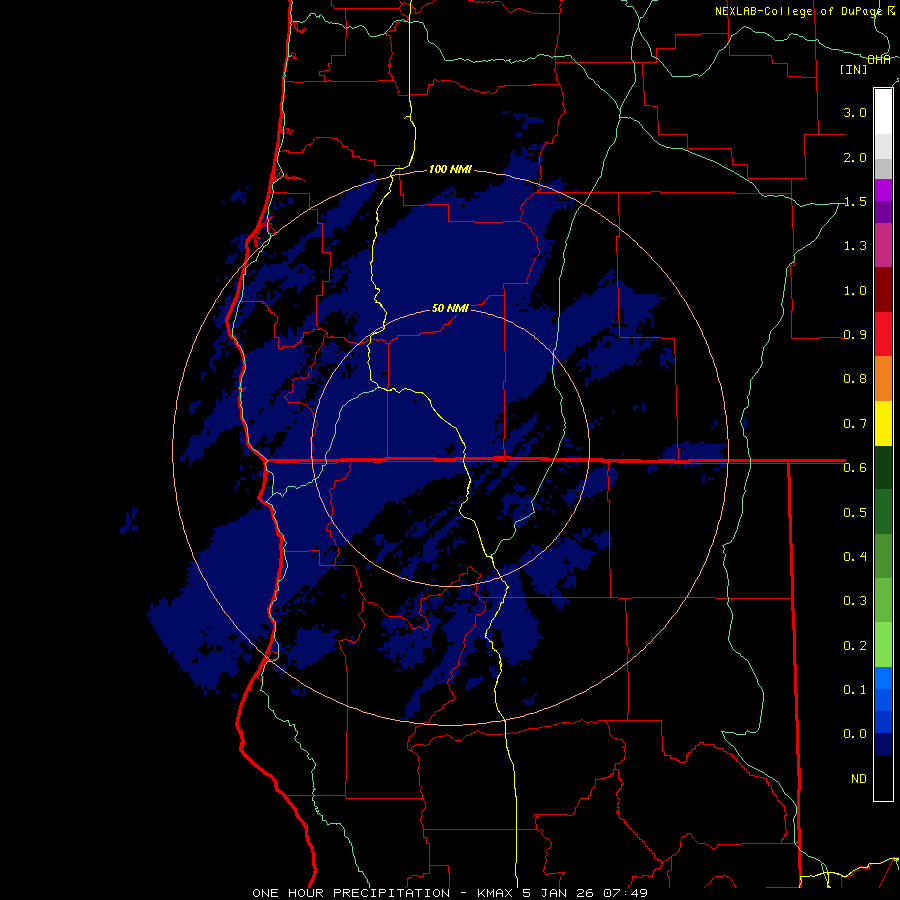This screenshot has height=900, width=900.
Task: Select the ONE HOUR PRECIPITATION title text
Action: (x=351, y=893)
